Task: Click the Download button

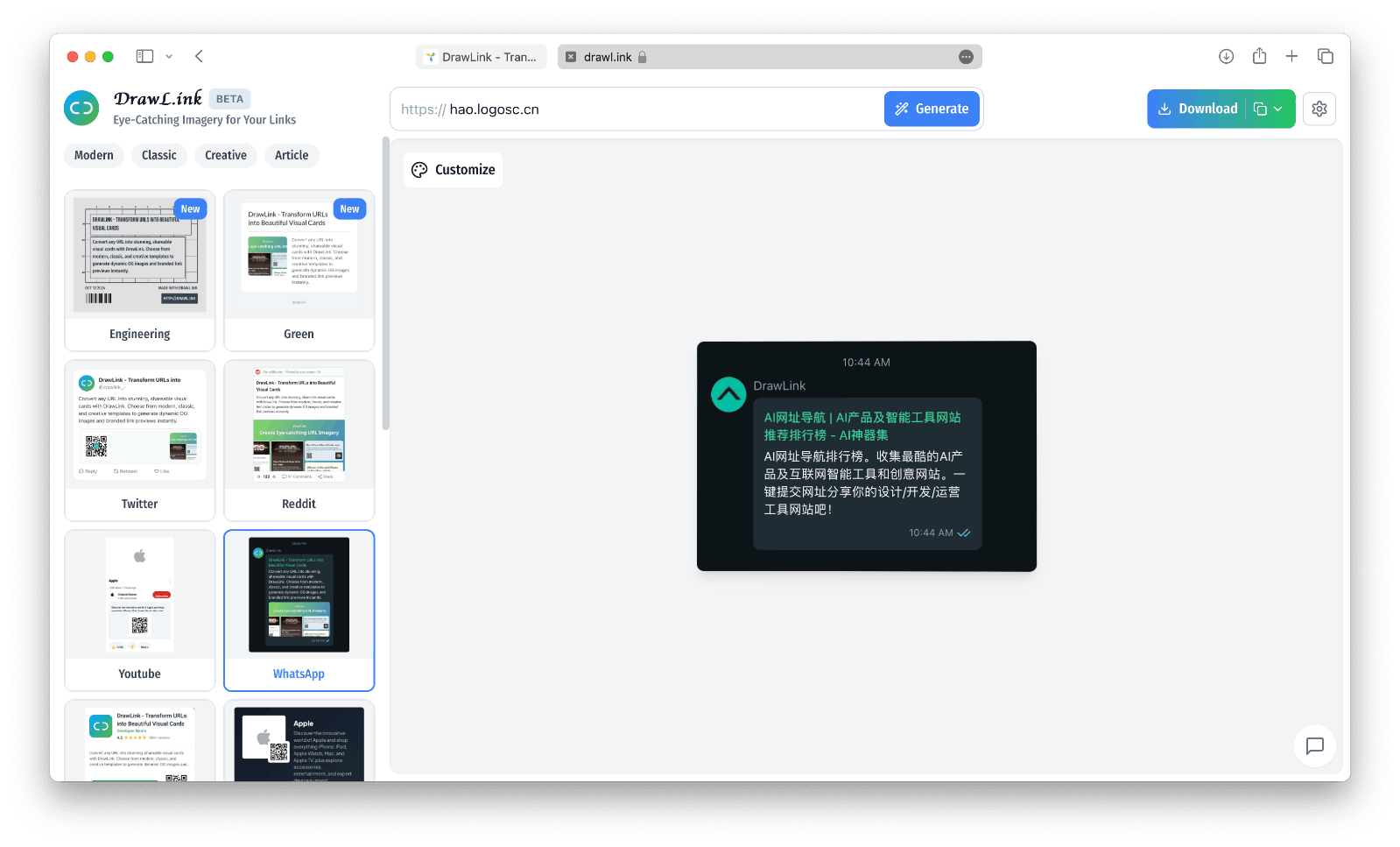Action: (1197, 109)
